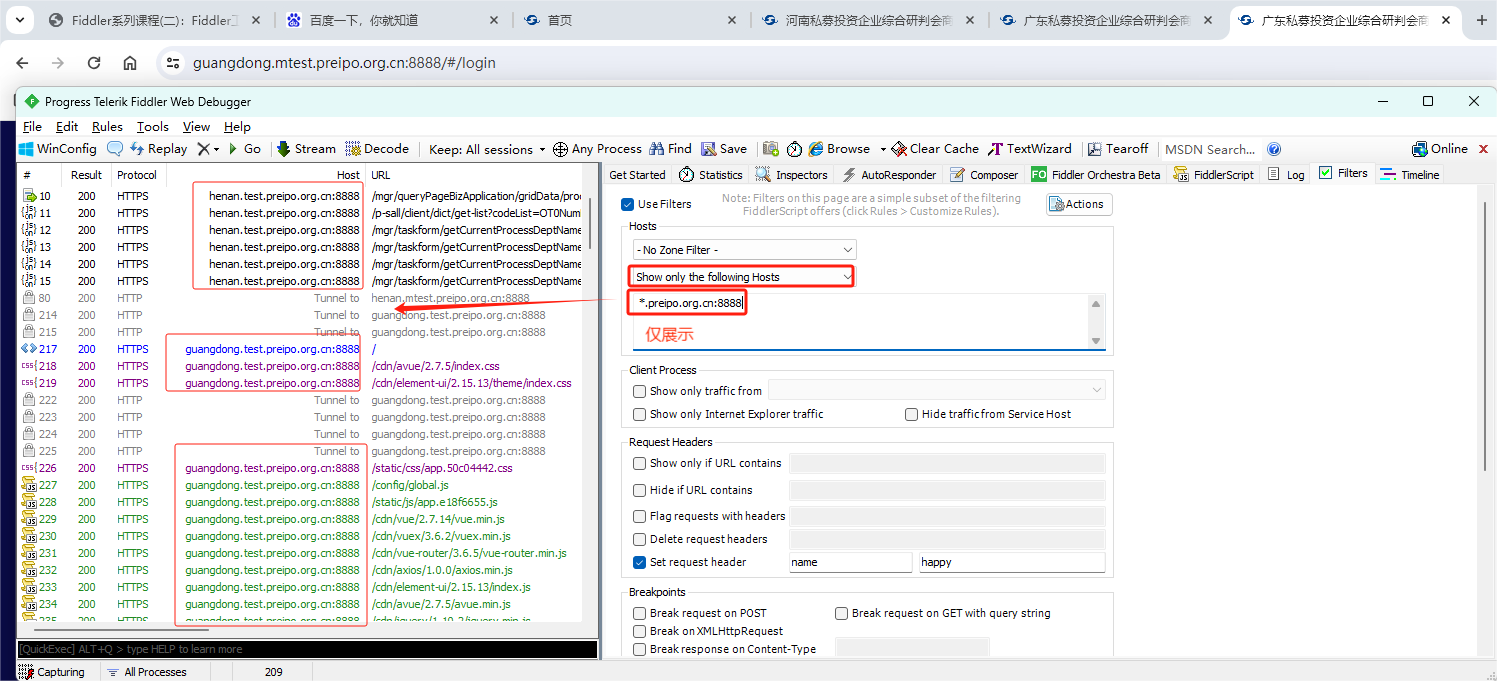Open WinConfig from the Fiddler toolbar
The height and width of the screenshot is (681, 1497).
pyautogui.click(x=58, y=149)
